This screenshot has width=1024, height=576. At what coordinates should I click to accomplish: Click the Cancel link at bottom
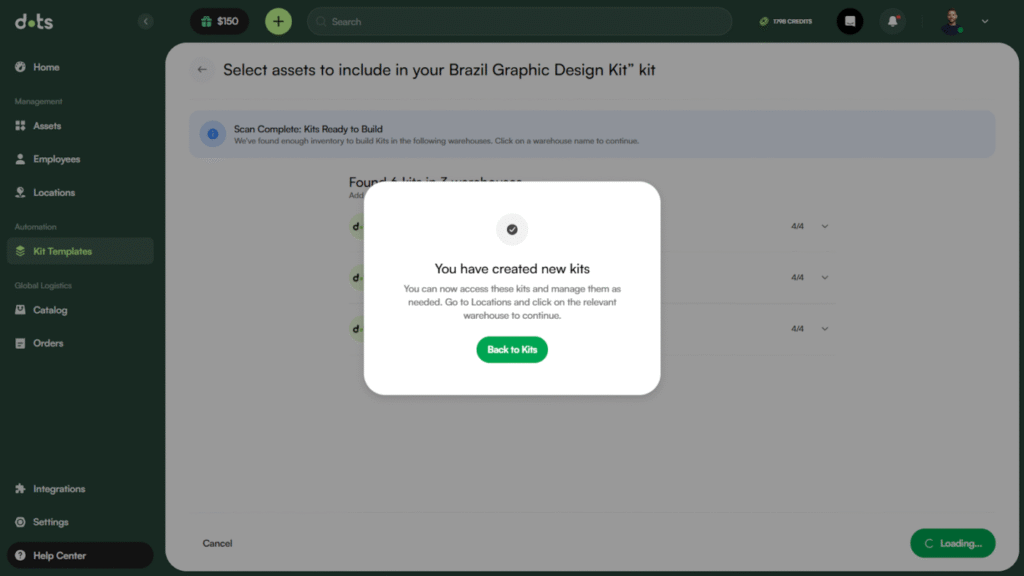(x=217, y=543)
